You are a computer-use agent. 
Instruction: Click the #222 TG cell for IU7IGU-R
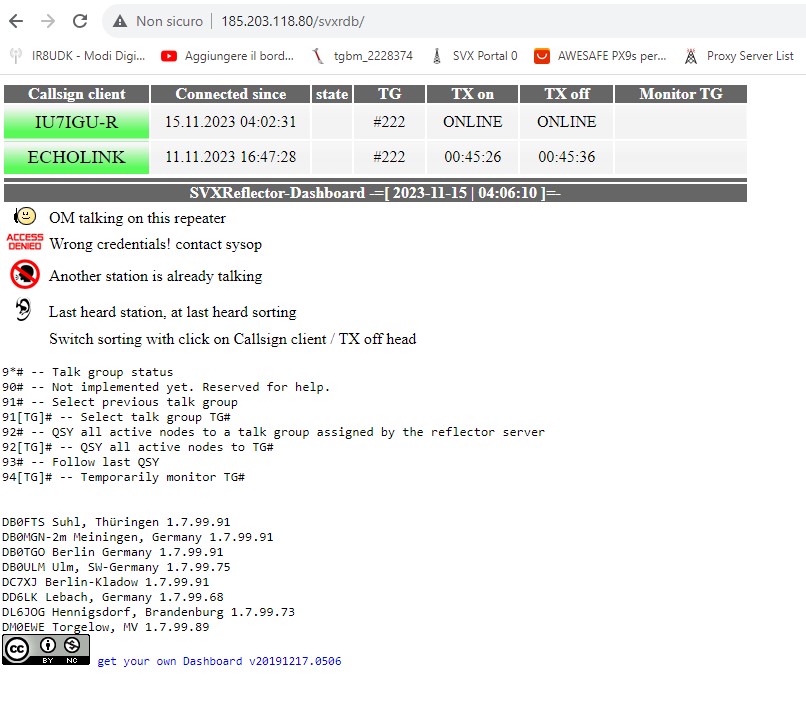coord(389,122)
